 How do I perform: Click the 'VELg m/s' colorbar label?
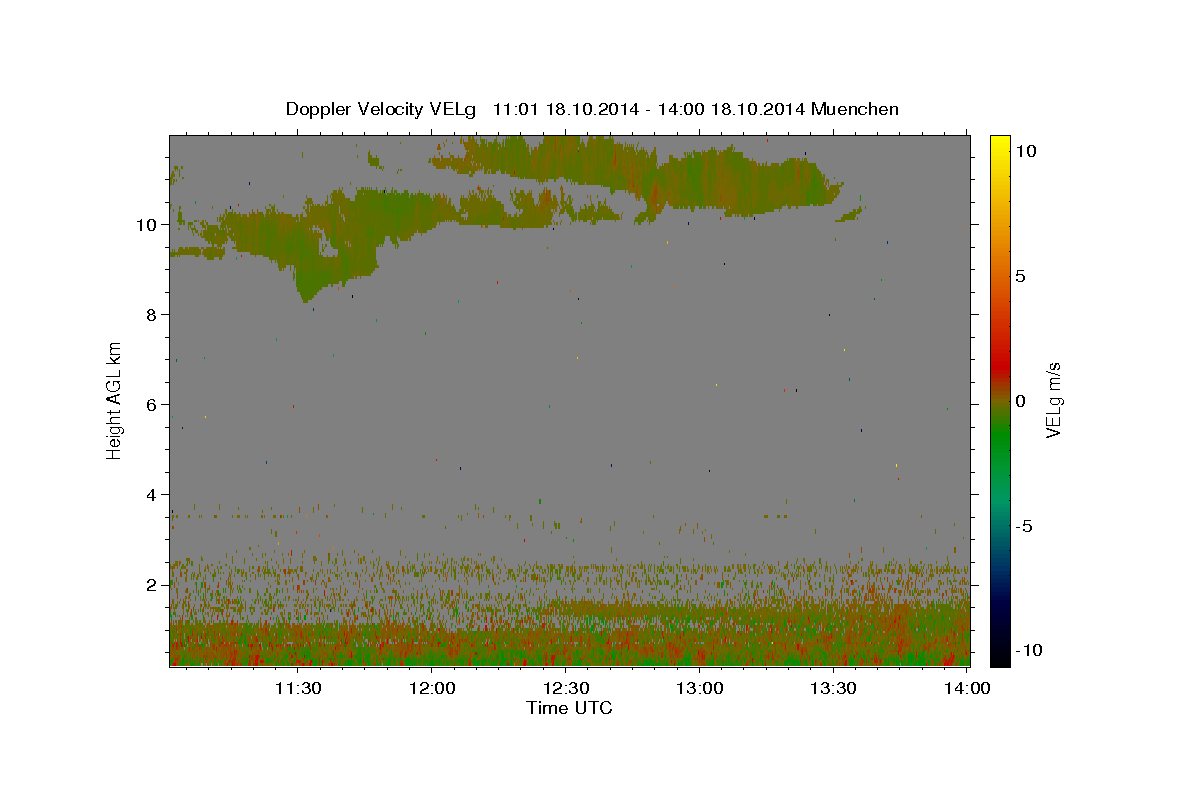coord(1053,401)
